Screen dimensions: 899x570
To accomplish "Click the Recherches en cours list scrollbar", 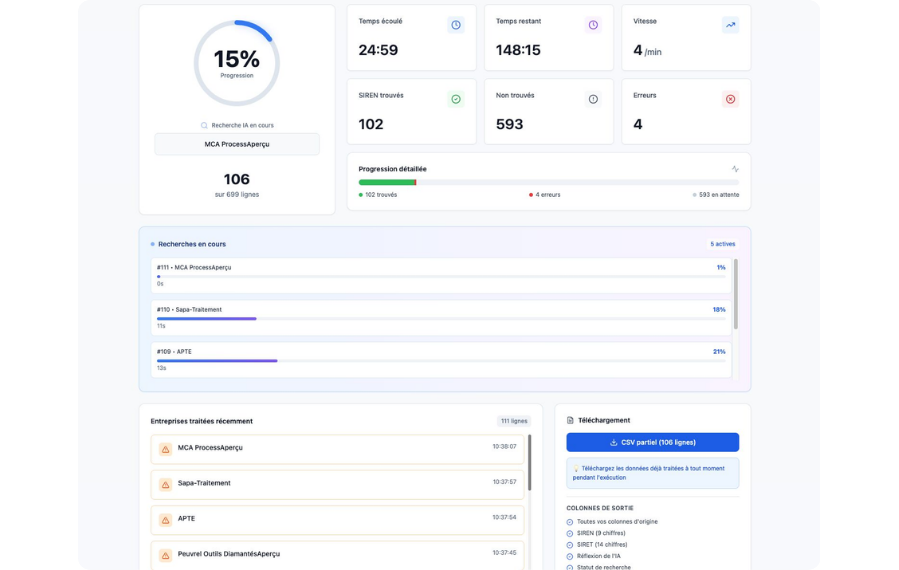I will (736, 294).
